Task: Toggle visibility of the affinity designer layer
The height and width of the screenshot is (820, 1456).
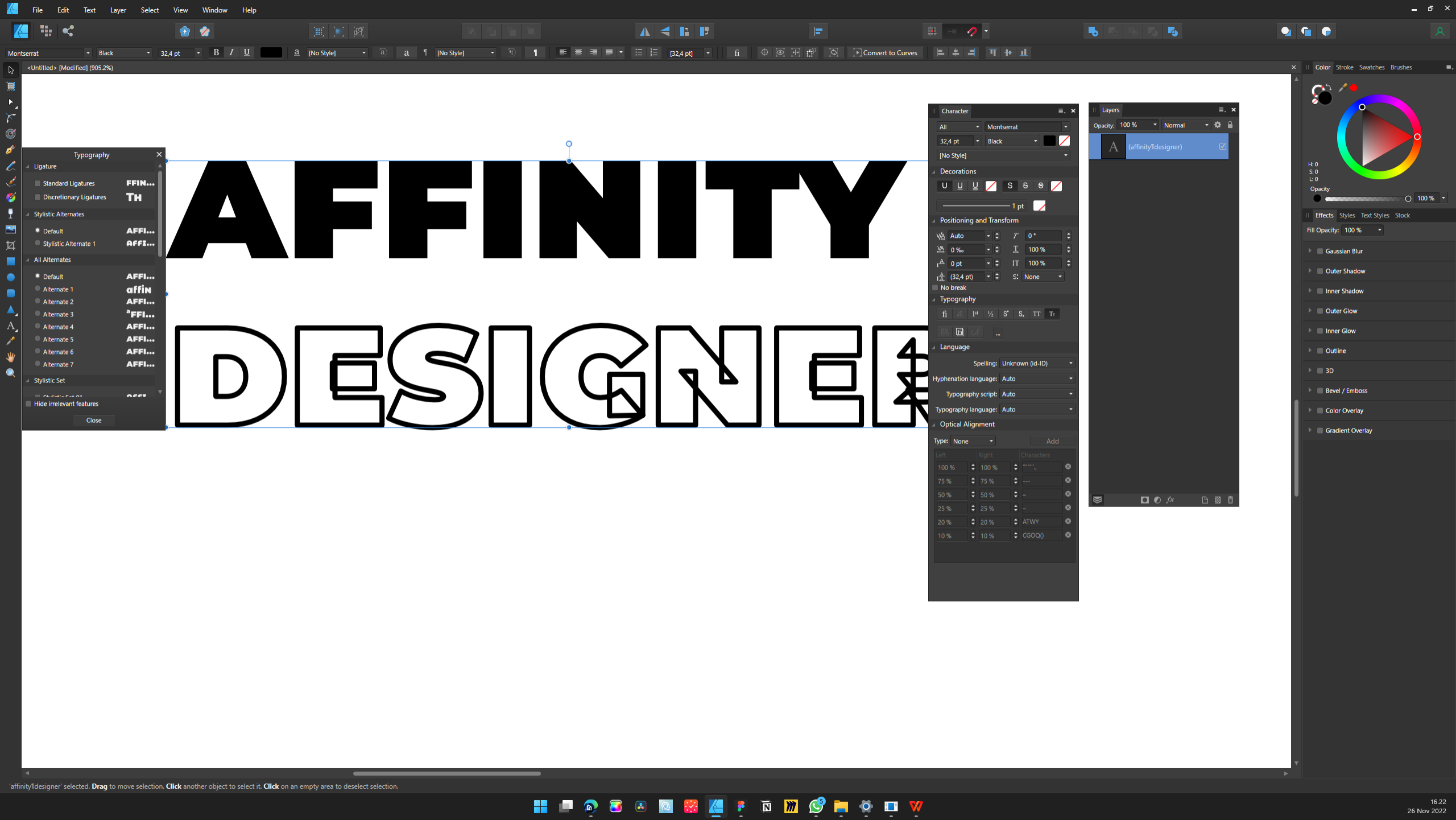Action: (1222, 146)
